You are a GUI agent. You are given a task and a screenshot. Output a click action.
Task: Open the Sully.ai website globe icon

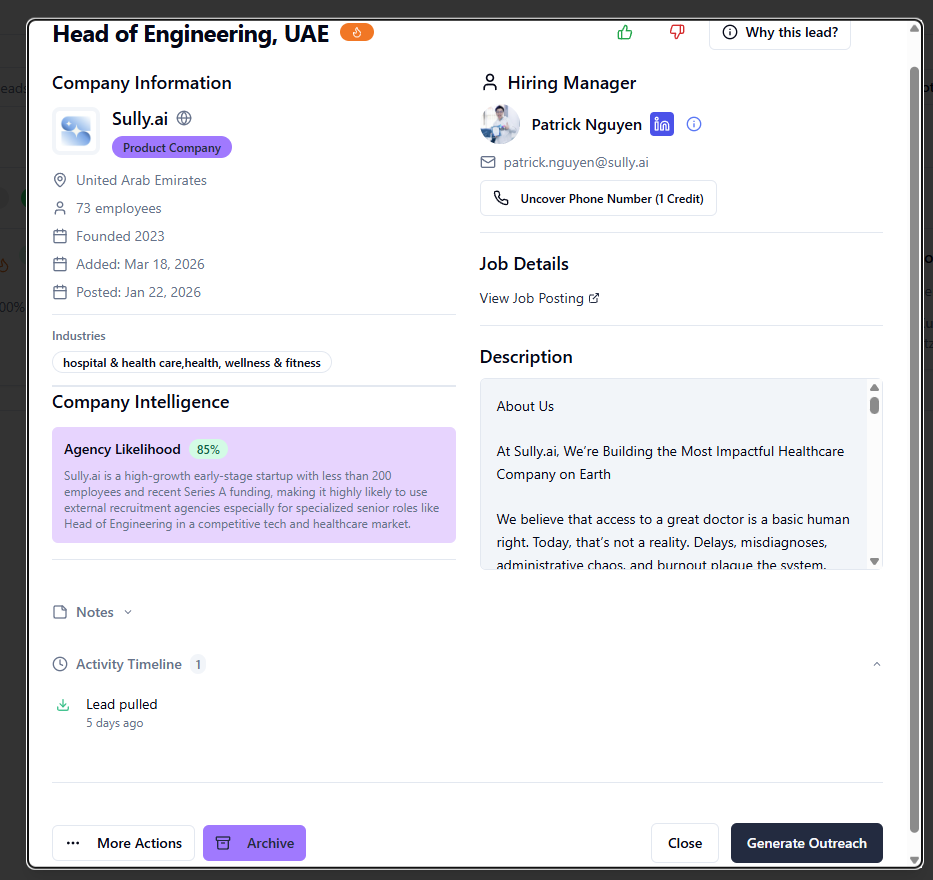click(x=184, y=118)
